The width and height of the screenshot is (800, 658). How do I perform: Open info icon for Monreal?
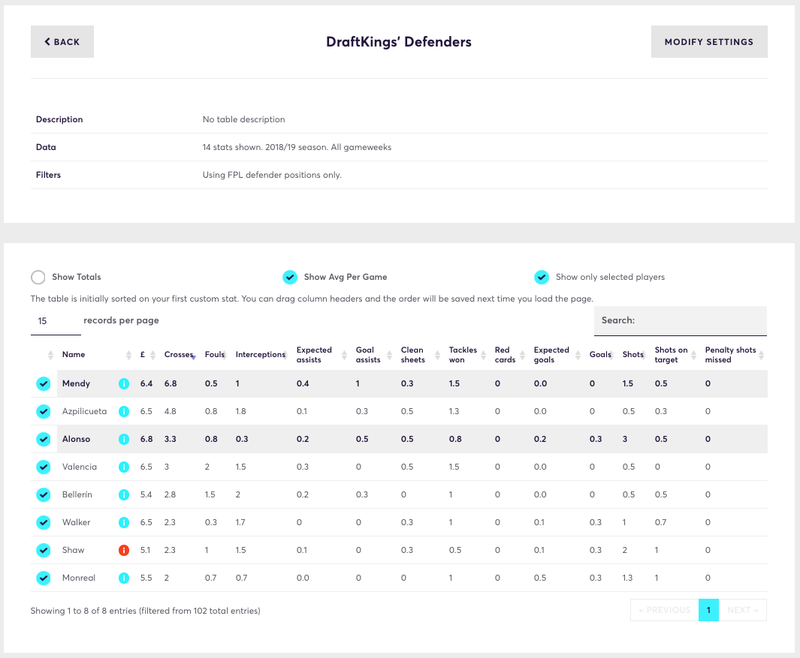point(123,578)
